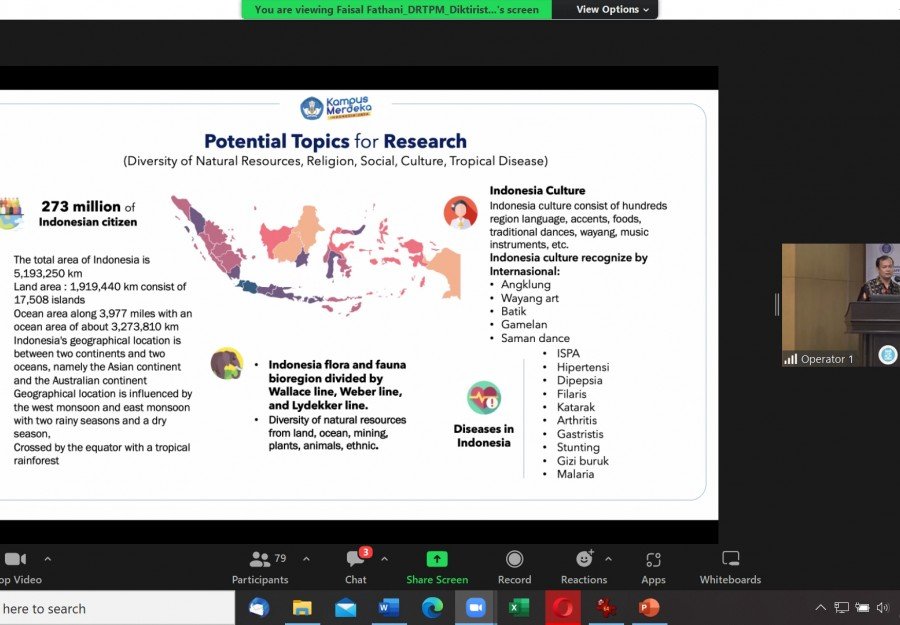The height and width of the screenshot is (625, 900).
Task: Expand the Reactions options arrow
Action: (x=608, y=559)
